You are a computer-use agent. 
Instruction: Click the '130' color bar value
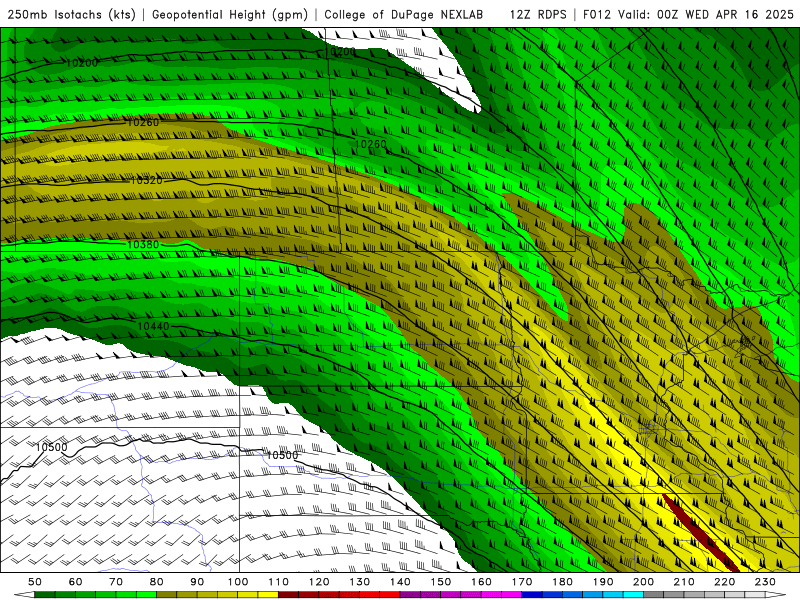point(360,582)
